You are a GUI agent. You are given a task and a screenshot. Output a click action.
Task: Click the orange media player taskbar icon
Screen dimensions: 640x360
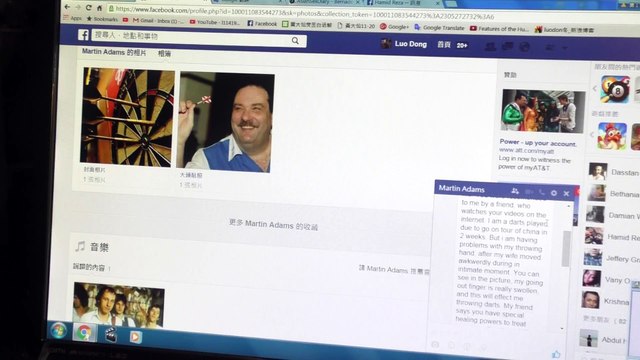coord(136,337)
